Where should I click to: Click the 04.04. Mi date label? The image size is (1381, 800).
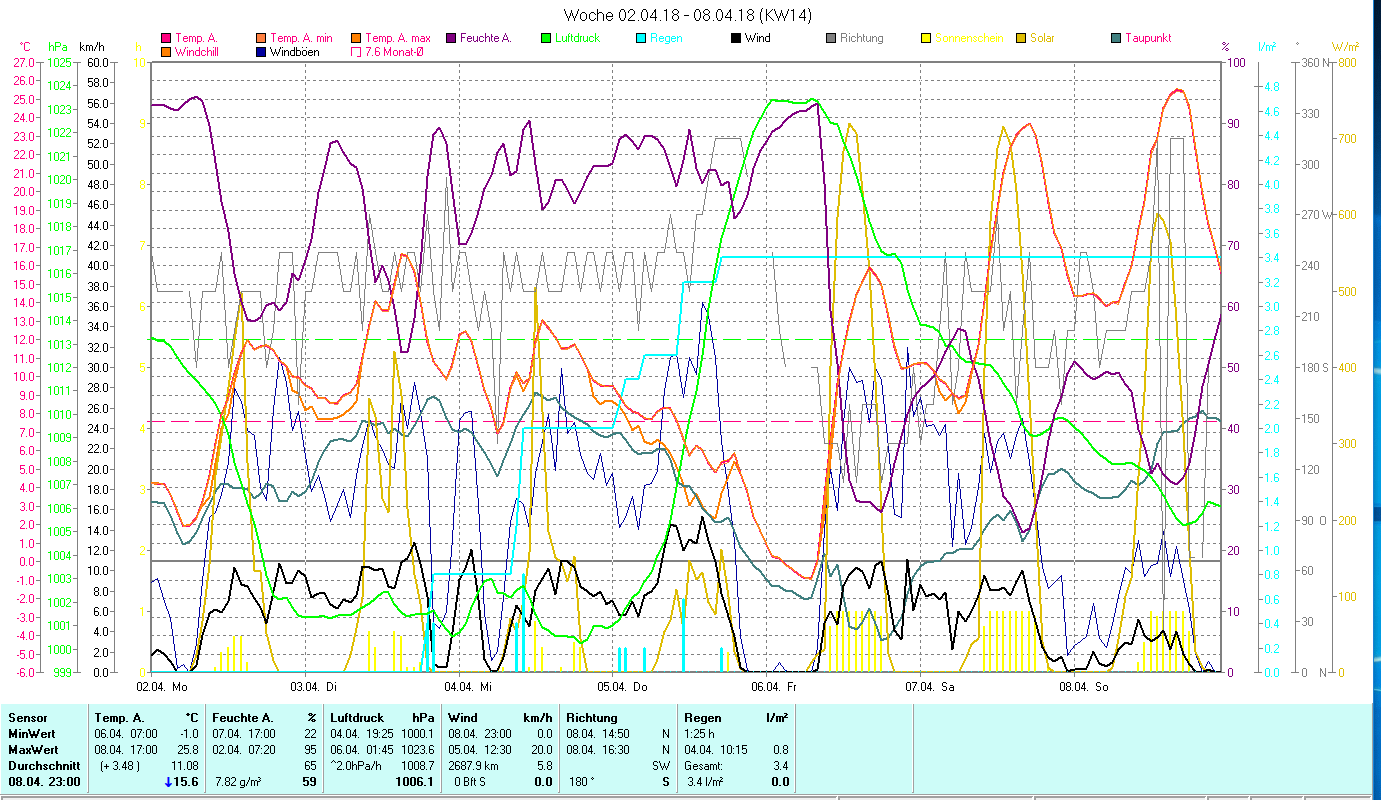469,687
